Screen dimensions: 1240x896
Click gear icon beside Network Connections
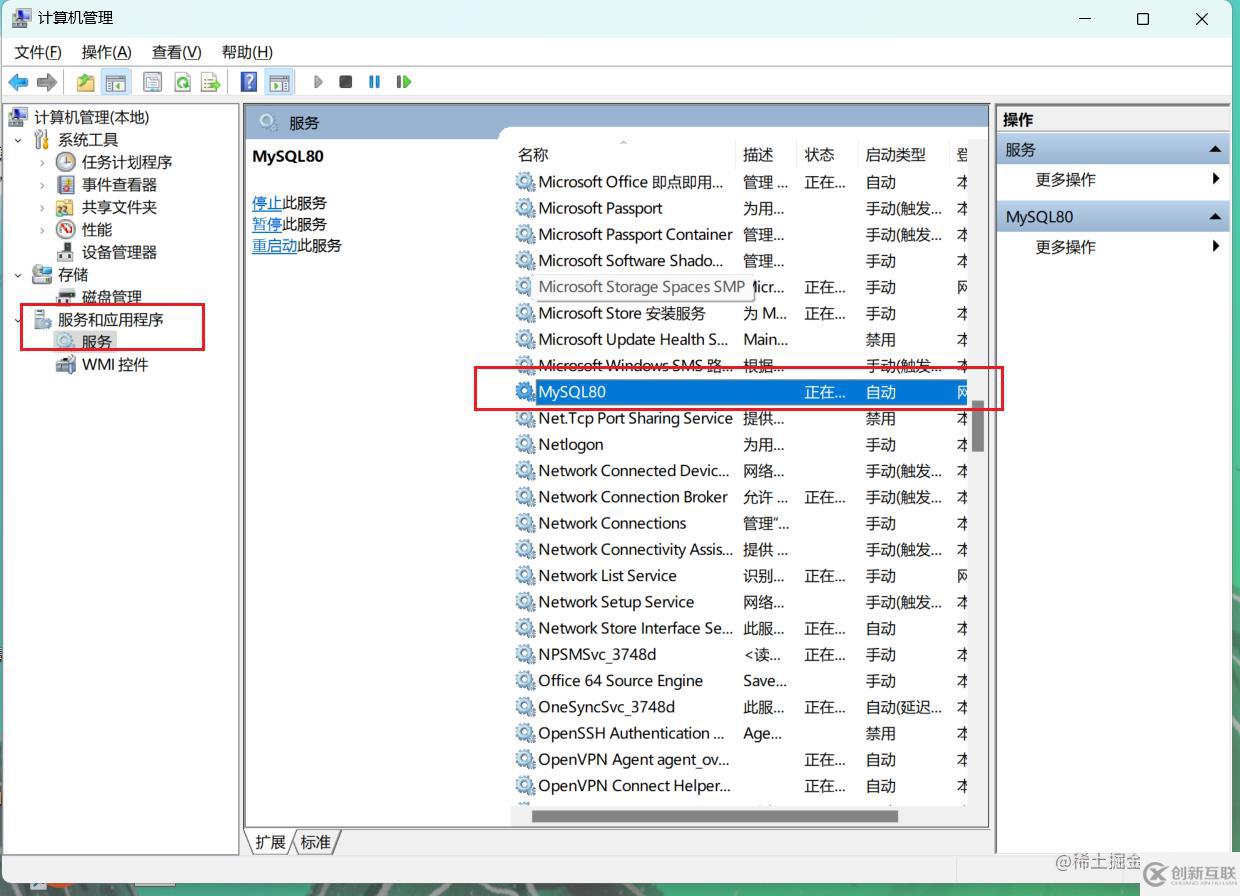[x=525, y=523]
